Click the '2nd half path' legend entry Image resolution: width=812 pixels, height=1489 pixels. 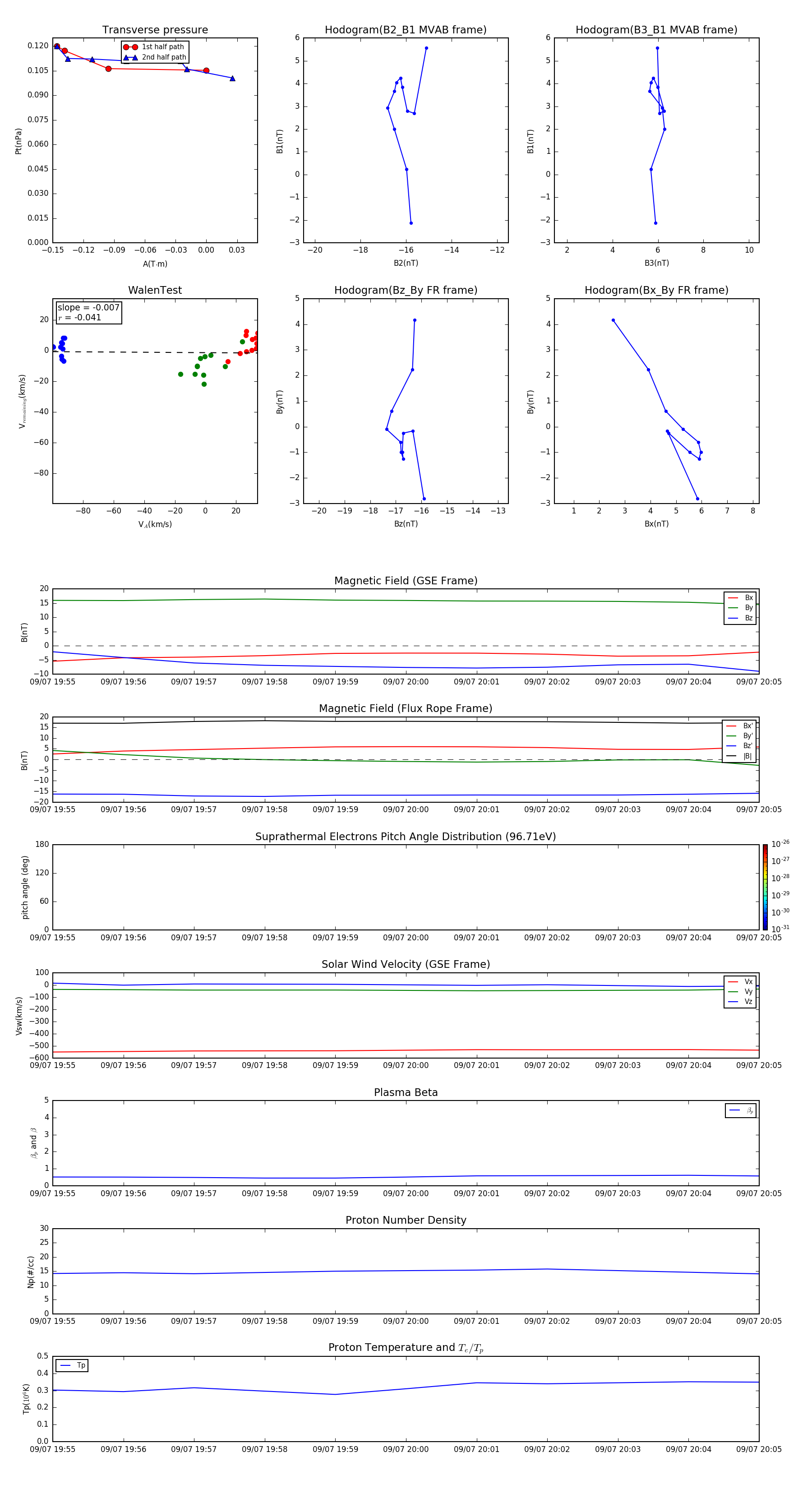tap(156, 57)
